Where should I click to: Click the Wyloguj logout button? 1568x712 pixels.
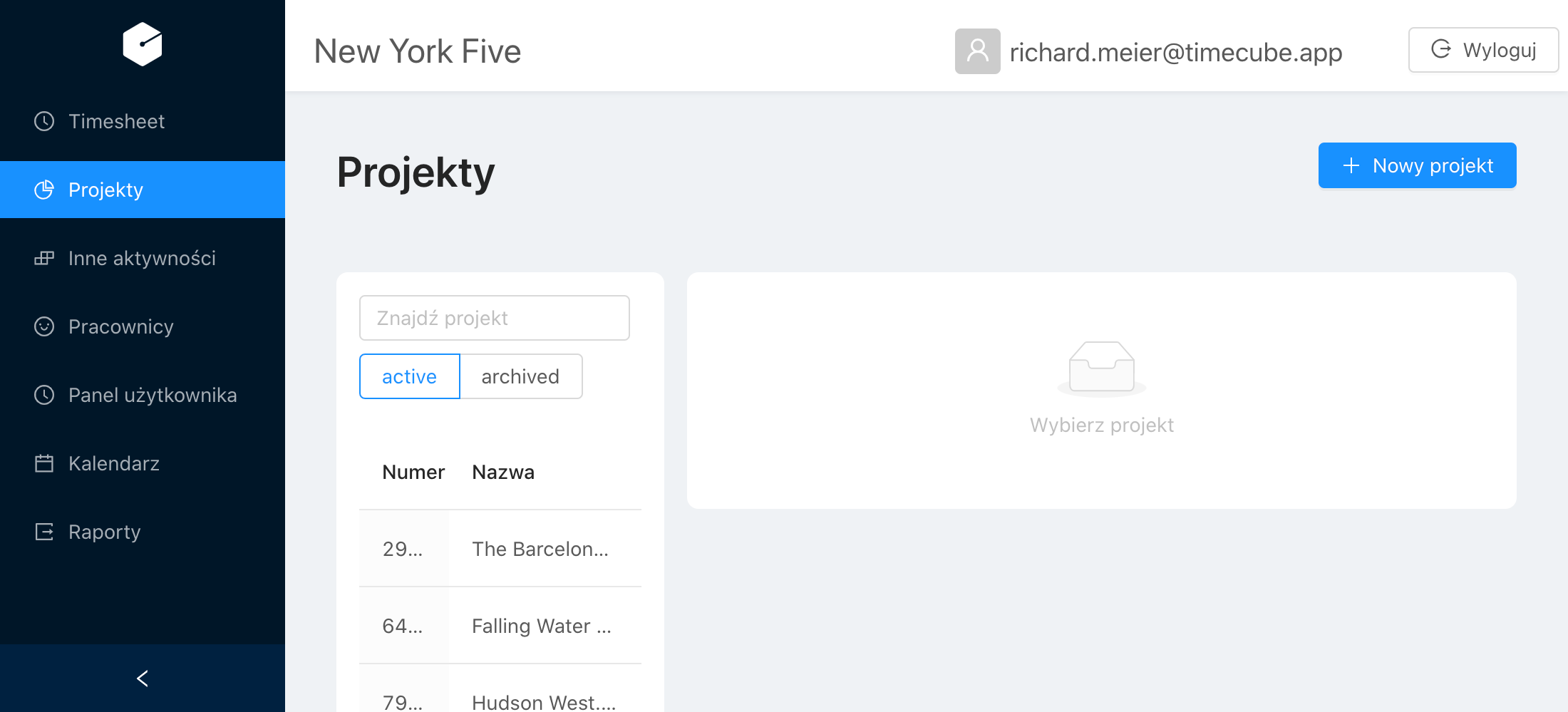pyautogui.click(x=1484, y=50)
